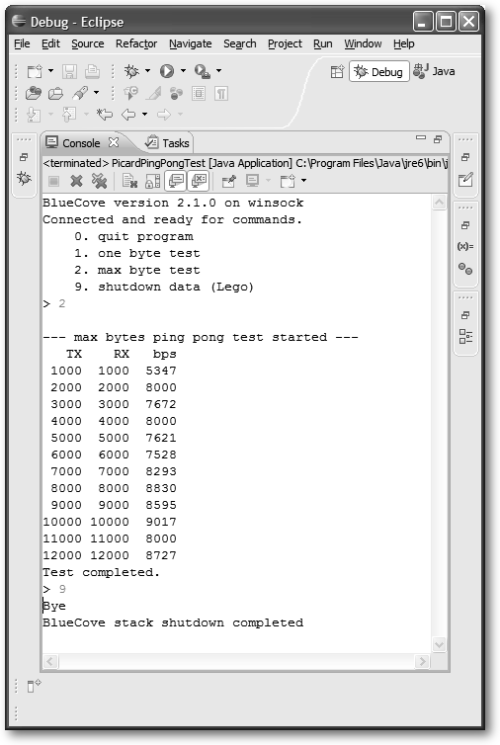
Task: Click the Remove Launch X icon
Action: pyautogui.click(x=76, y=181)
